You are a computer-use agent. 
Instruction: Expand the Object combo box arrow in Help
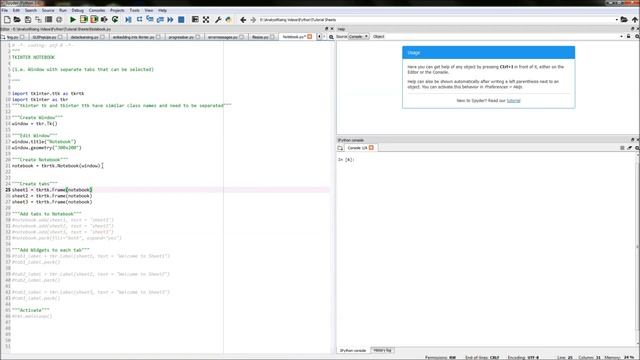point(621,36)
